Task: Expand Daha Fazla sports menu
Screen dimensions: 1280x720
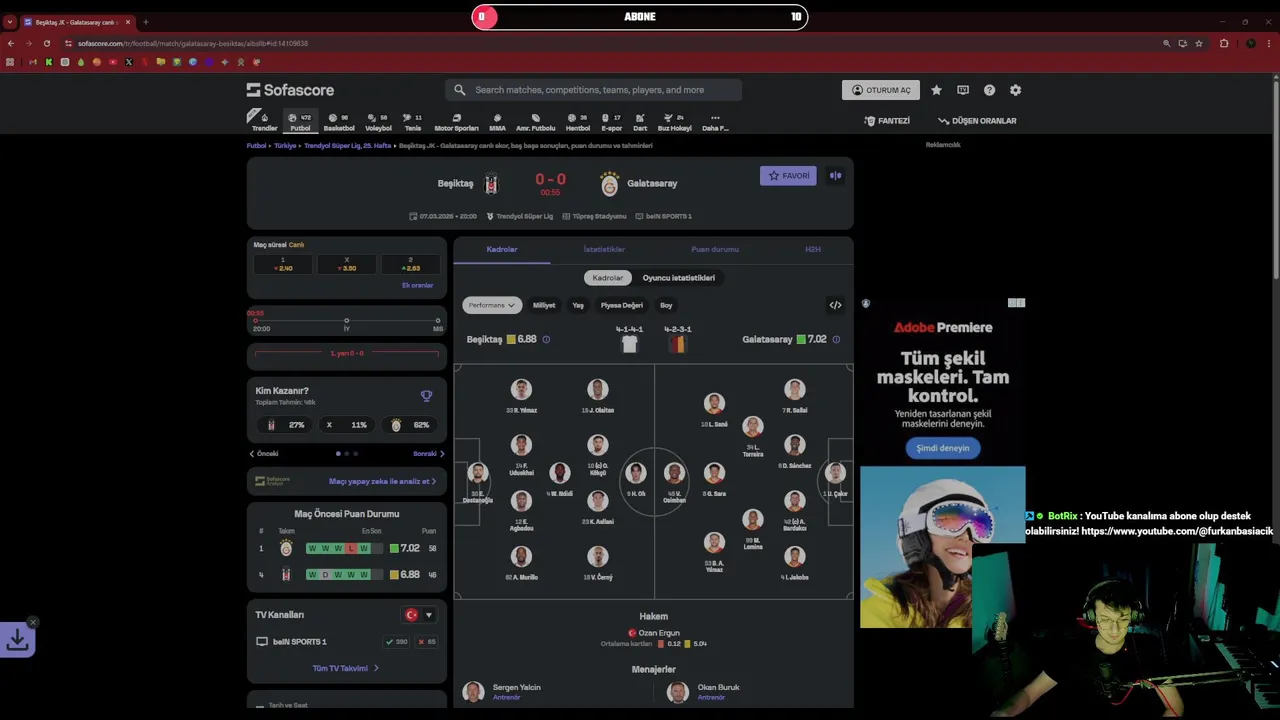Action: [x=715, y=122]
